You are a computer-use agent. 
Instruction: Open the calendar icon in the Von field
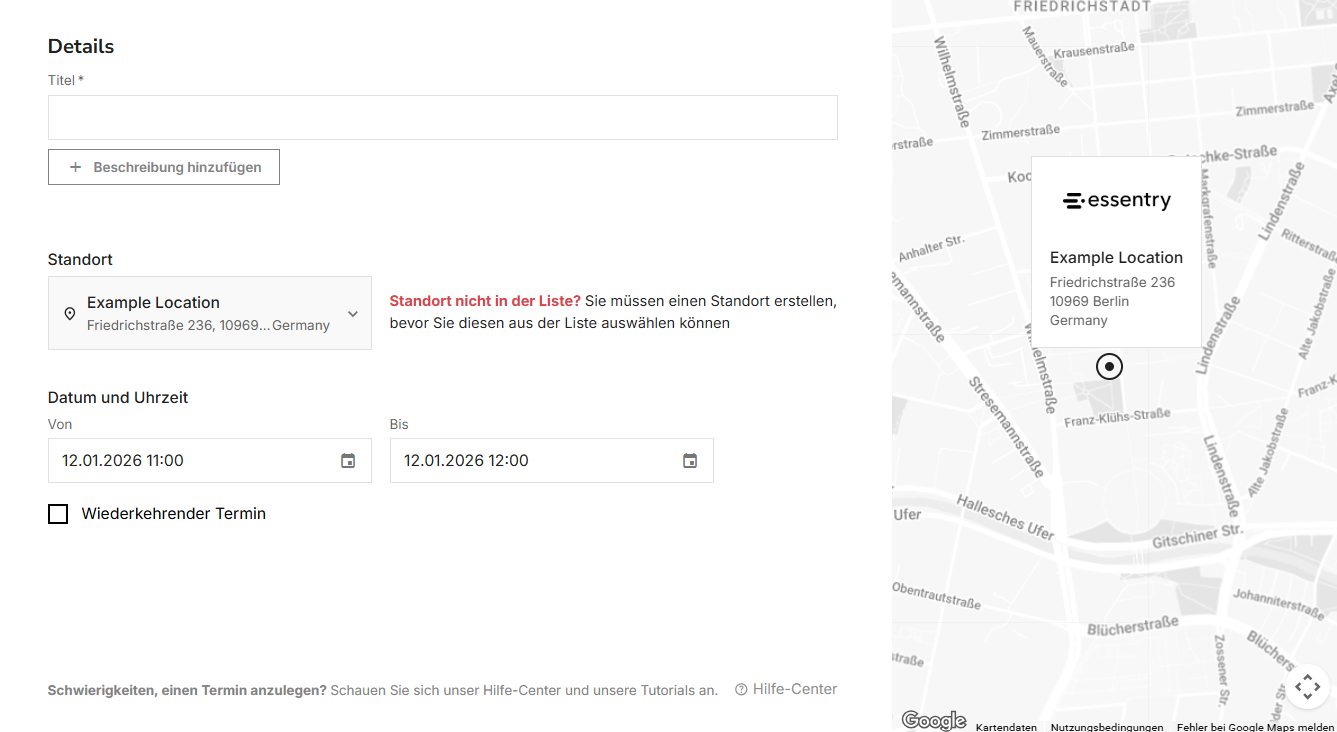tap(348, 460)
